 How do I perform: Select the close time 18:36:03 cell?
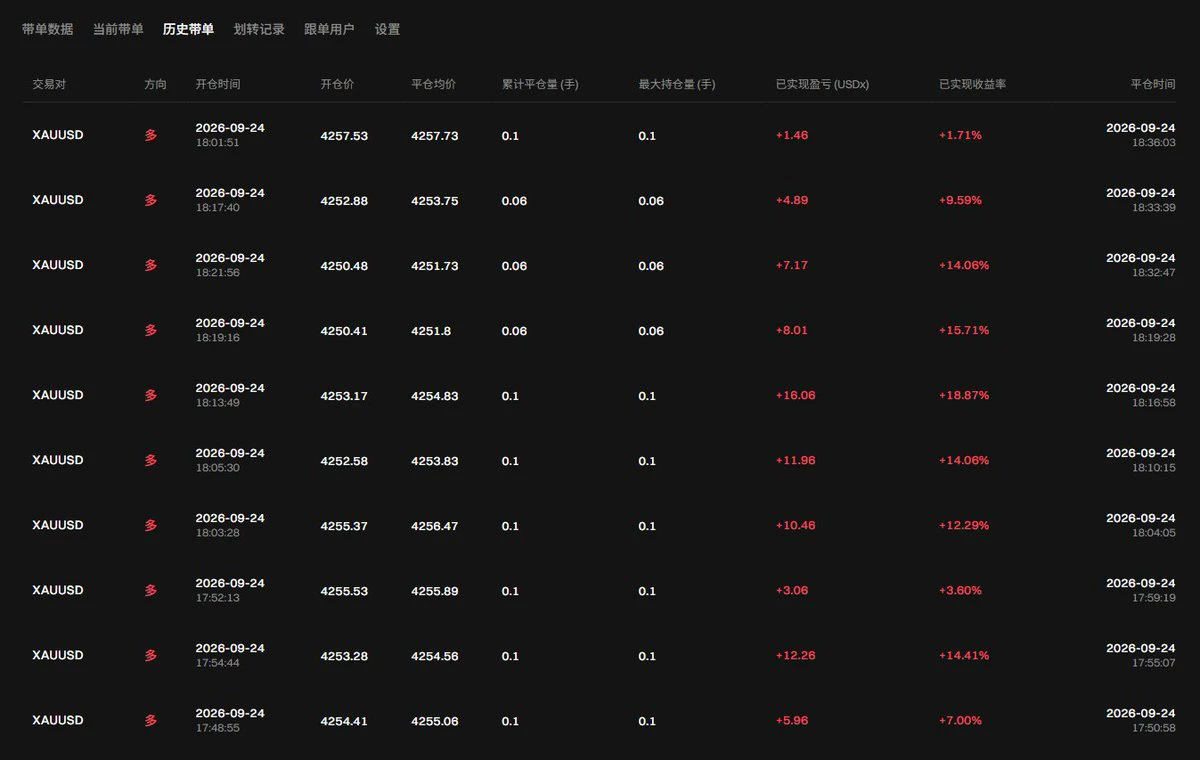(1141, 135)
